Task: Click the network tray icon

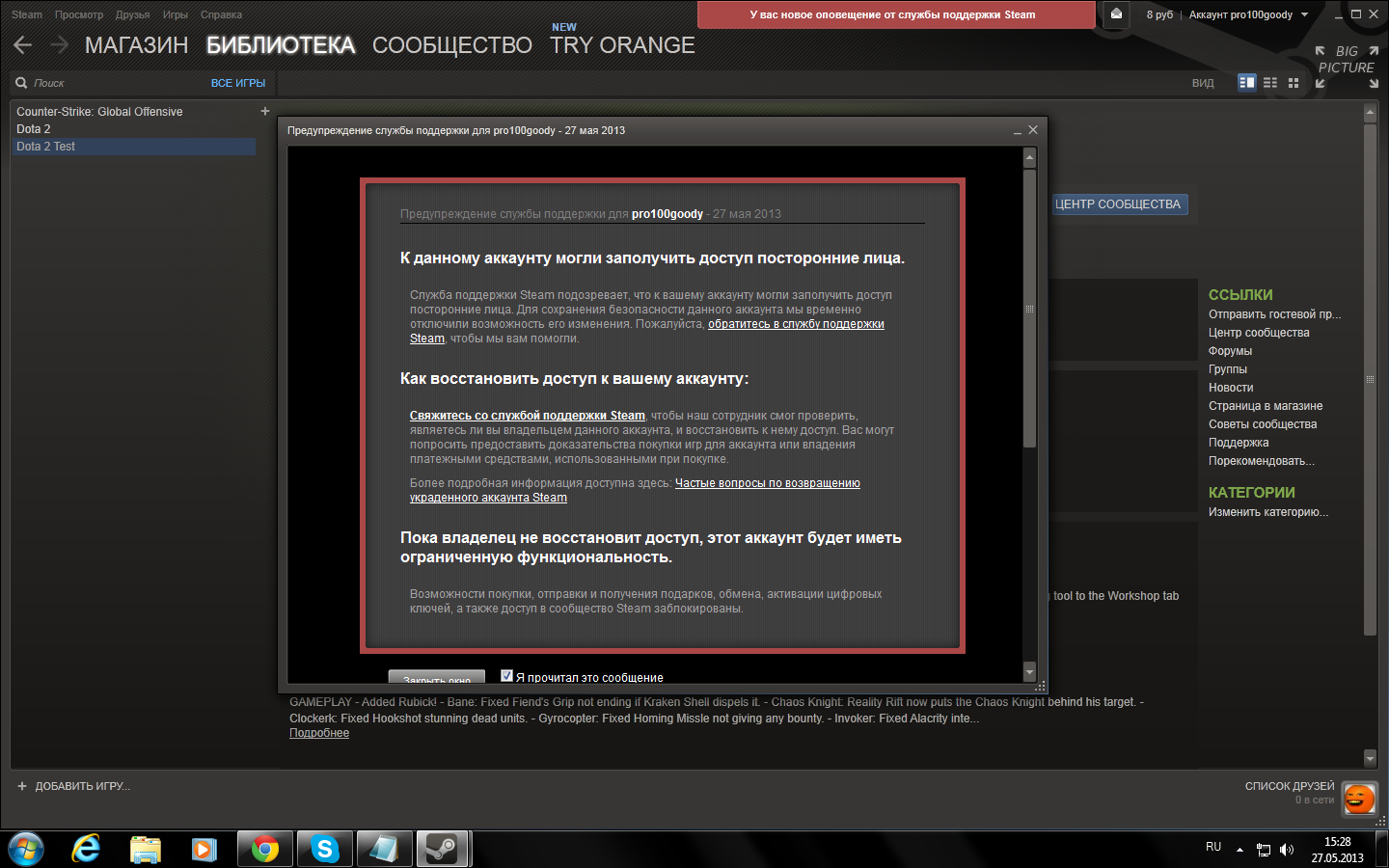Action: tap(1264, 850)
